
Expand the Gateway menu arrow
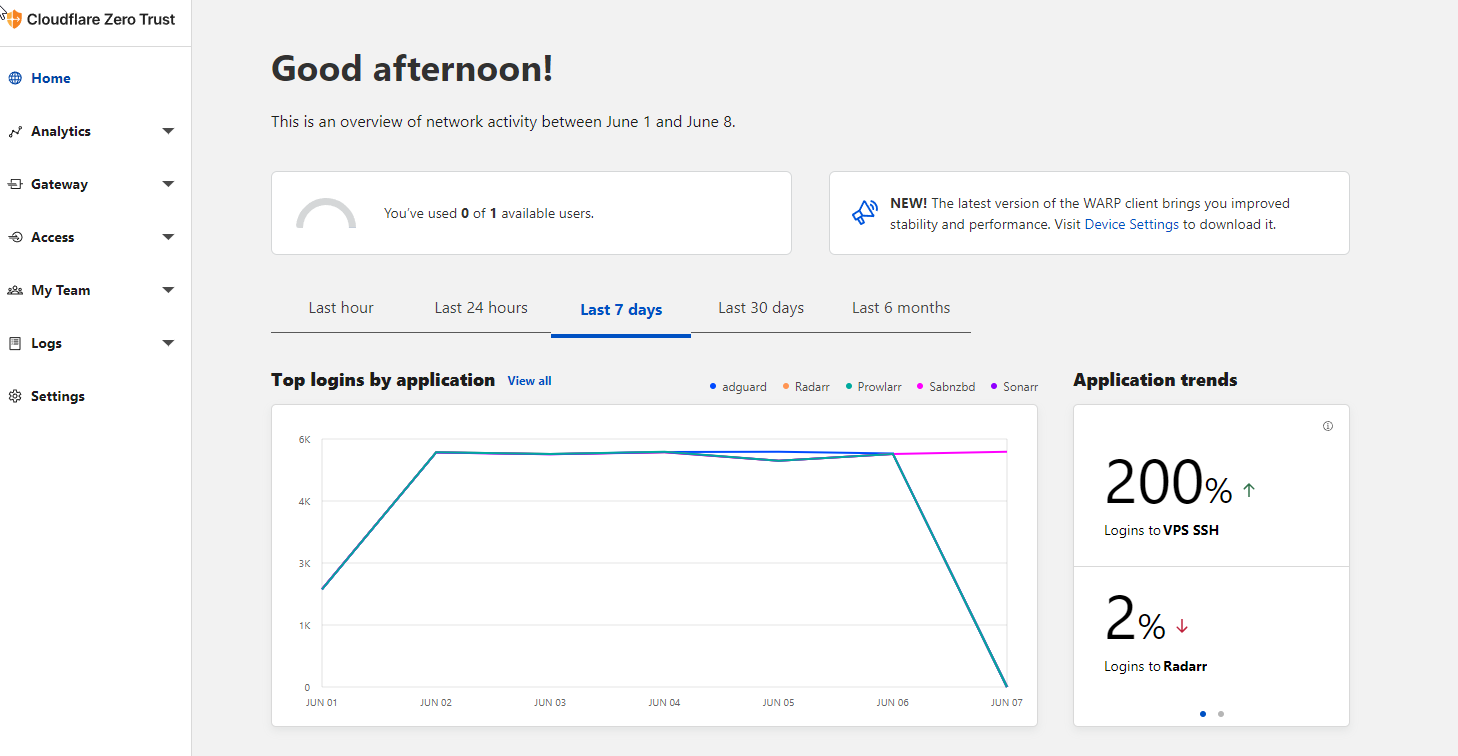coord(168,184)
